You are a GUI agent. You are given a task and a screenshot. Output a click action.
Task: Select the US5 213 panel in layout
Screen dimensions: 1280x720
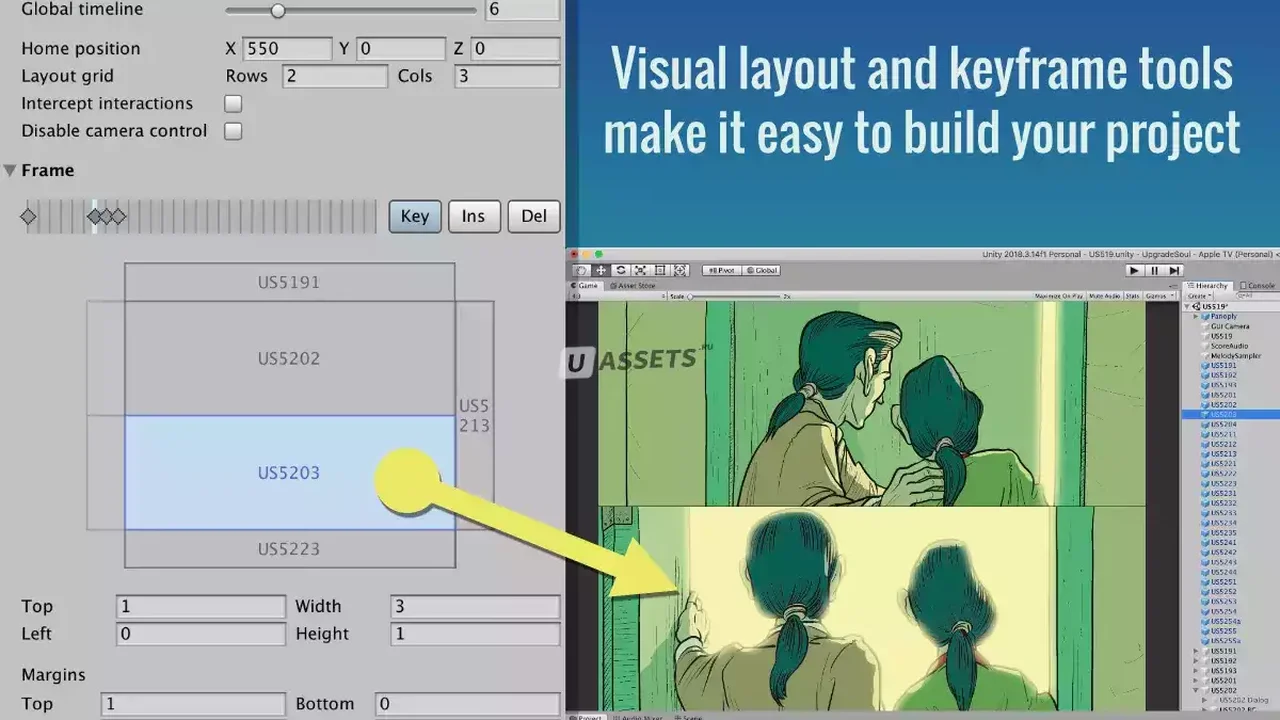[474, 416]
